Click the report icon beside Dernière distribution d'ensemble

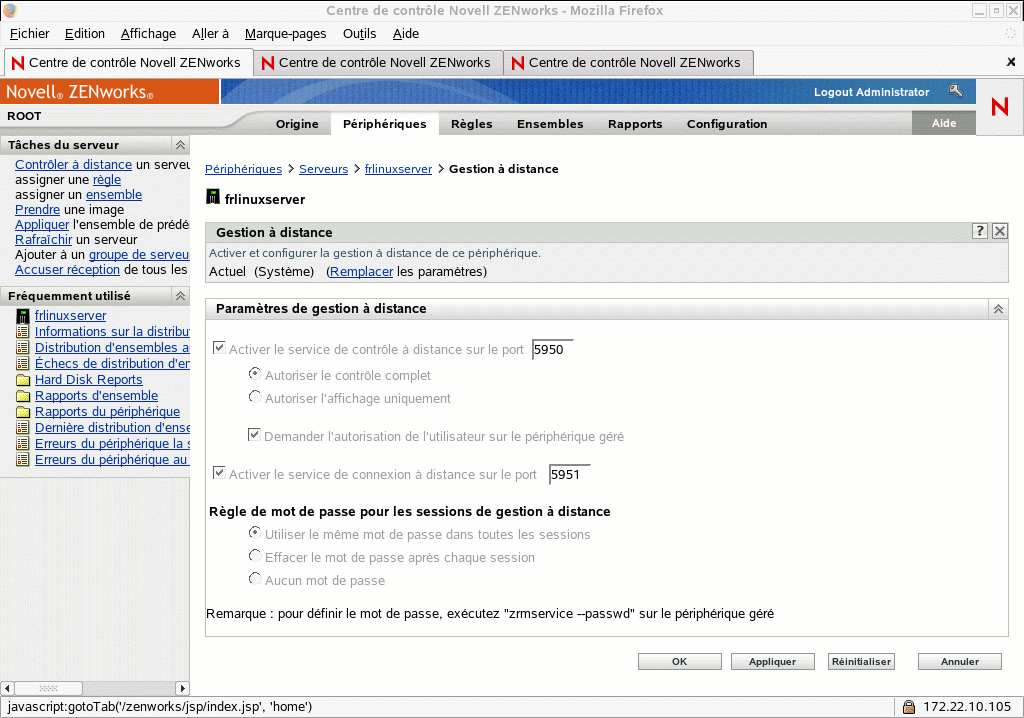click(x=23, y=428)
